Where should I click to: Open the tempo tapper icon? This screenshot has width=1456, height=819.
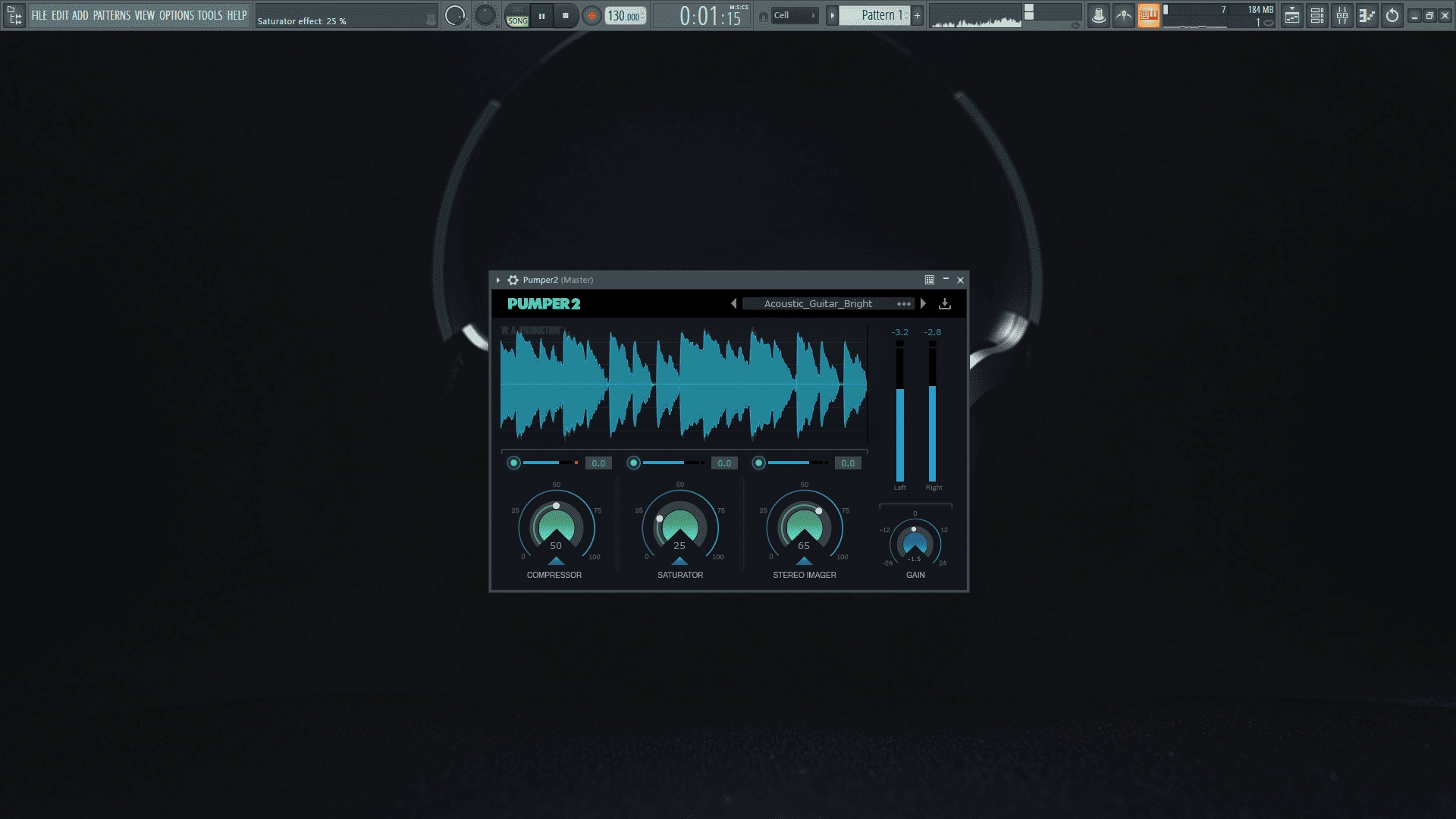1098,16
